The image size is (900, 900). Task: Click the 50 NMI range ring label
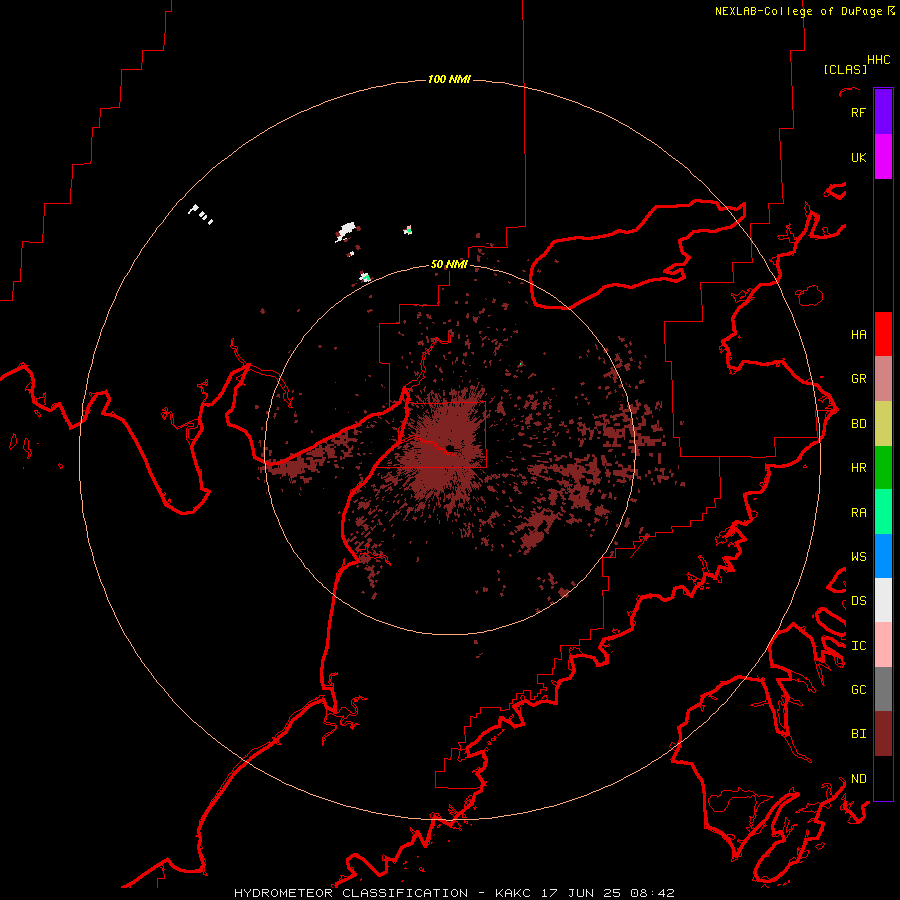coord(449,264)
